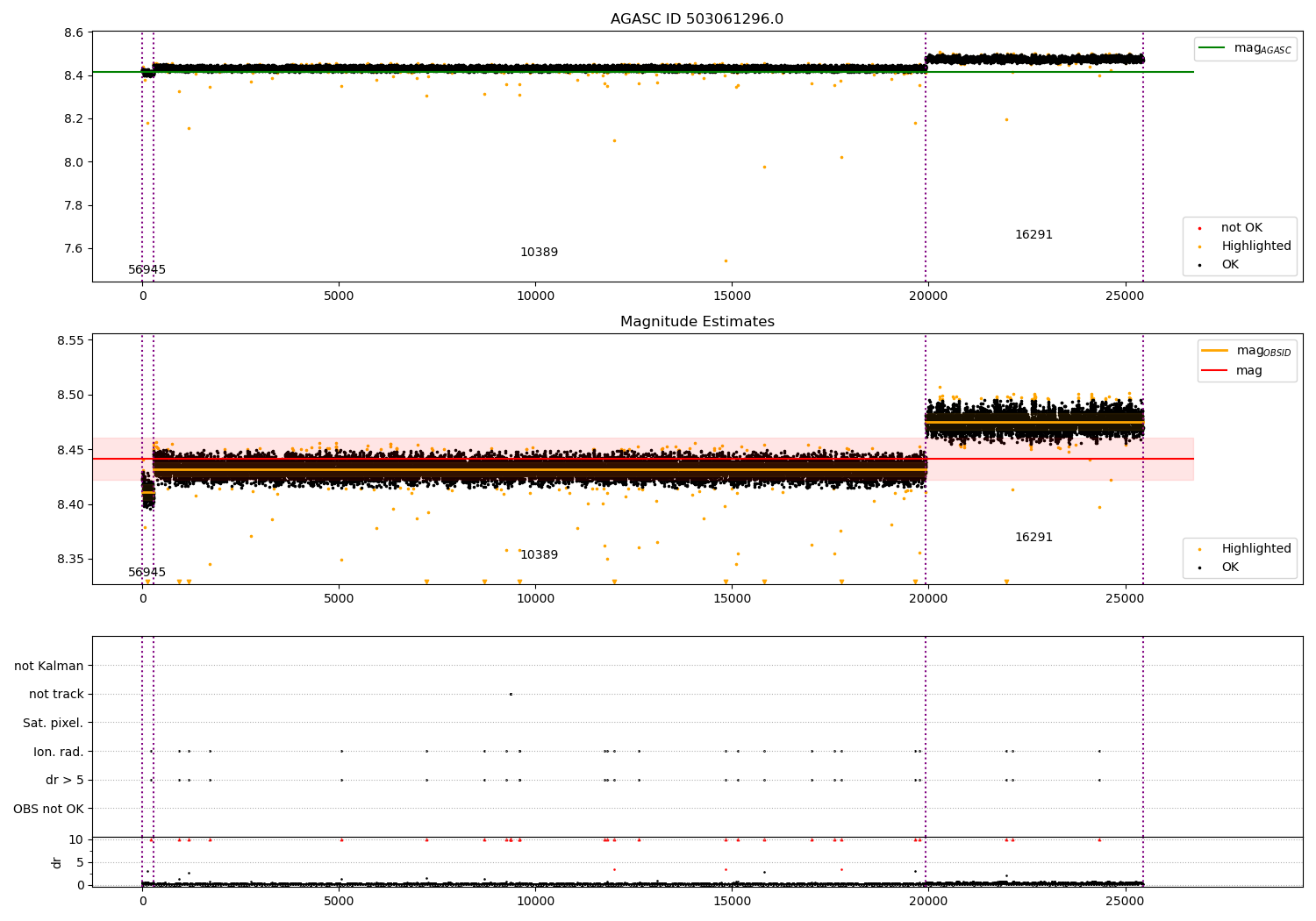Viewport: 1316px width, 921px height.
Task: Click x-axis tick 25000 under the dr plot
Action: [1125, 900]
